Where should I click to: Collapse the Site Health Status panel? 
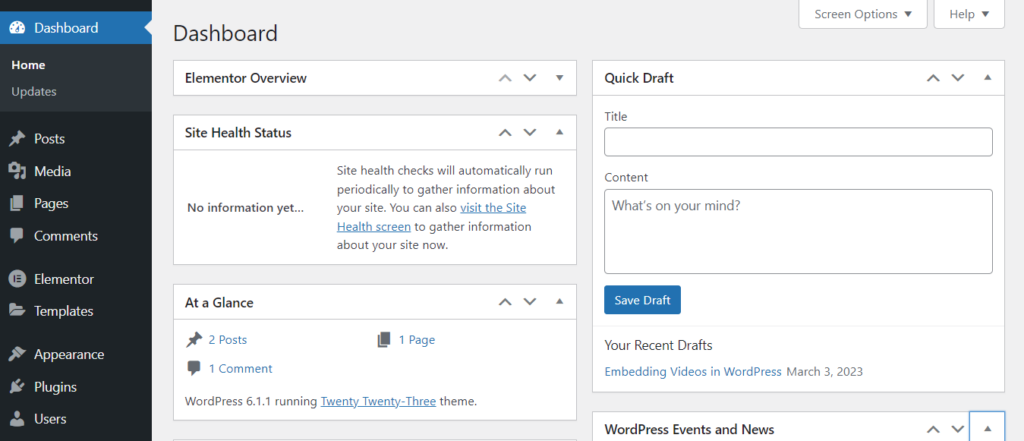(x=559, y=133)
